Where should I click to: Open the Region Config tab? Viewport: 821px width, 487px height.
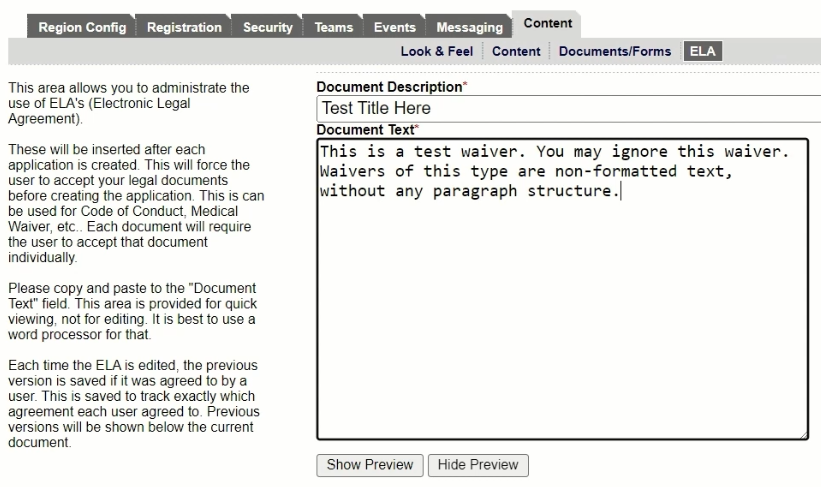pyautogui.click(x=82, y=29)
